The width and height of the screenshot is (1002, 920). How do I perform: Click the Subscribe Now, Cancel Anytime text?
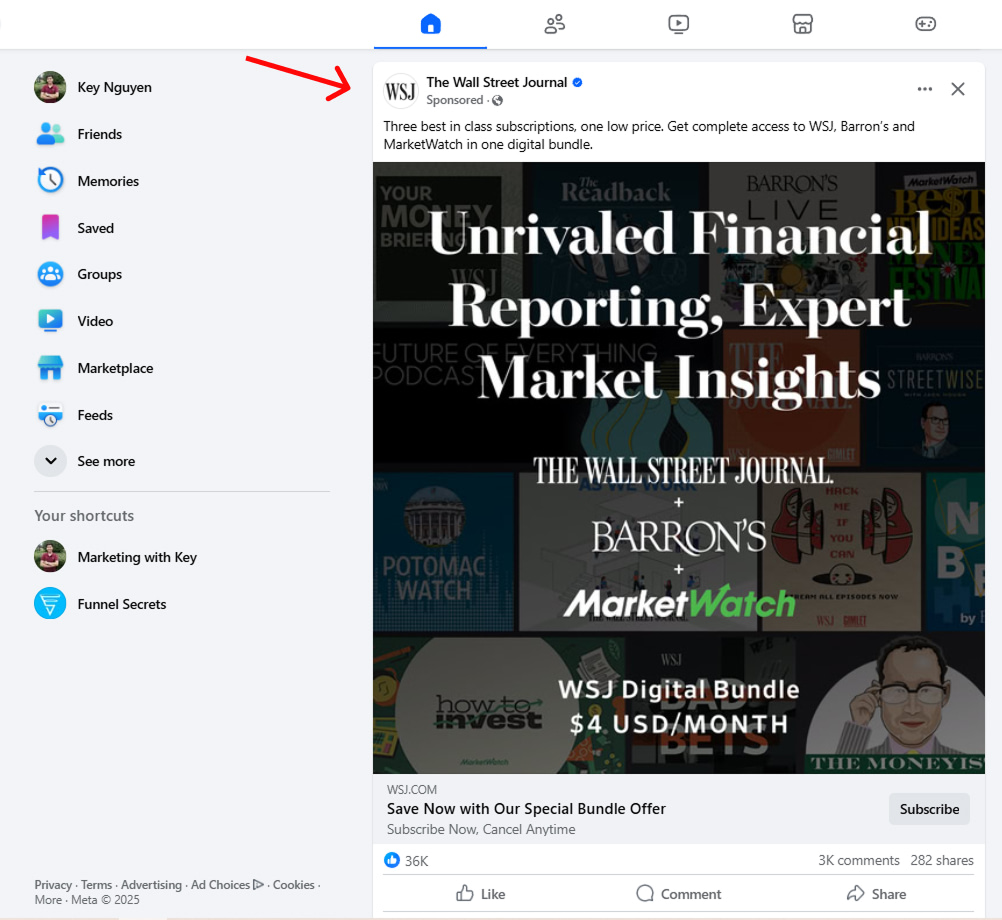[481, 829]
